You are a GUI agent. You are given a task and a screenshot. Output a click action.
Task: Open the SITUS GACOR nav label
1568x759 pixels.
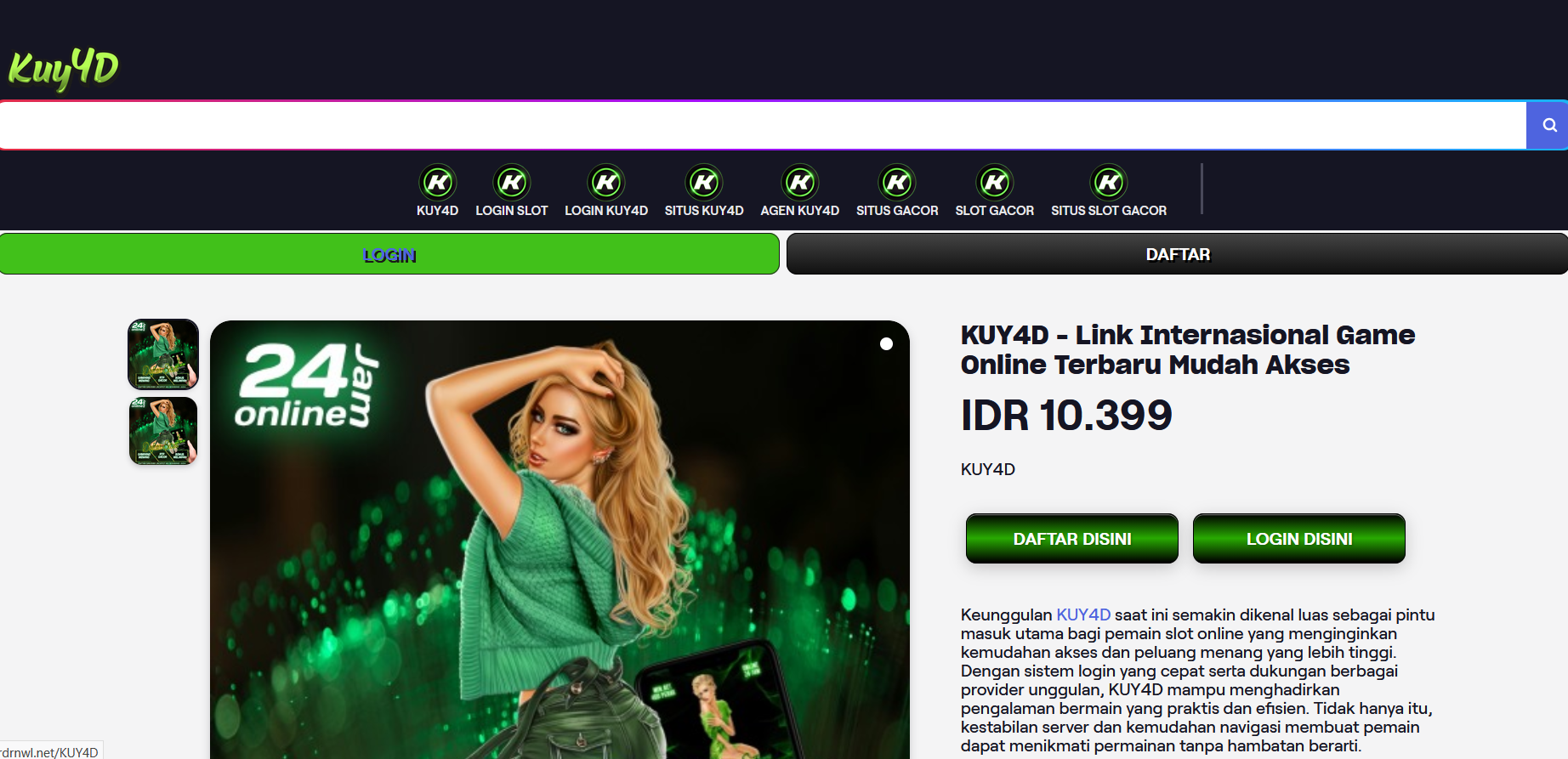(x=897, y=211)
